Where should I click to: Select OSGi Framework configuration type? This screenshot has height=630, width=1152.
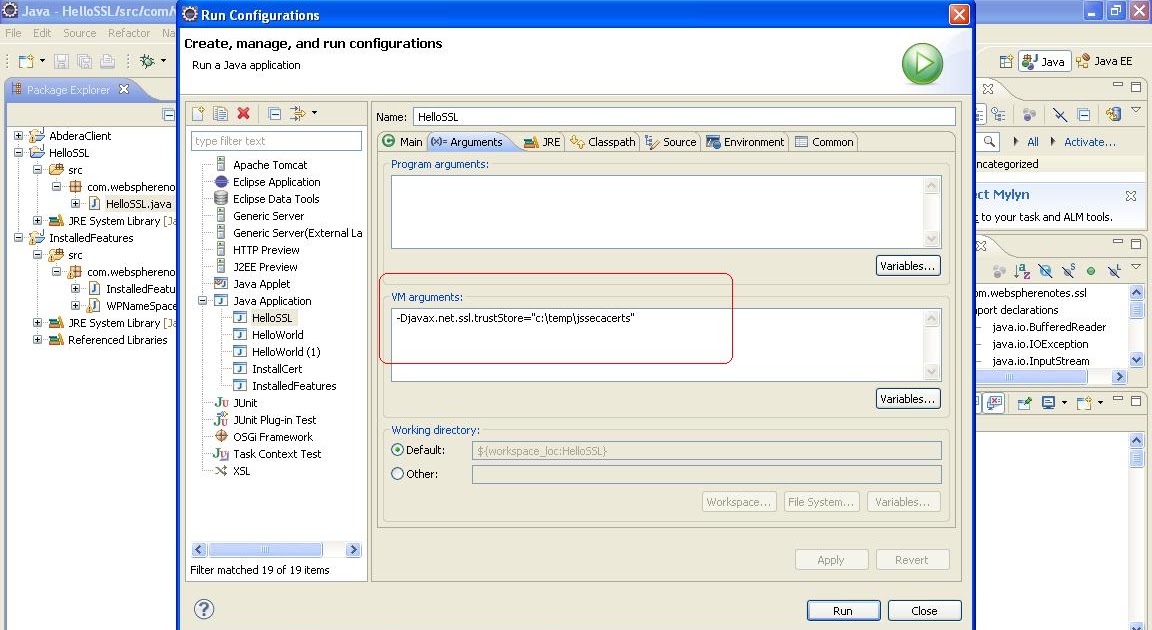[x=273, y=437]
